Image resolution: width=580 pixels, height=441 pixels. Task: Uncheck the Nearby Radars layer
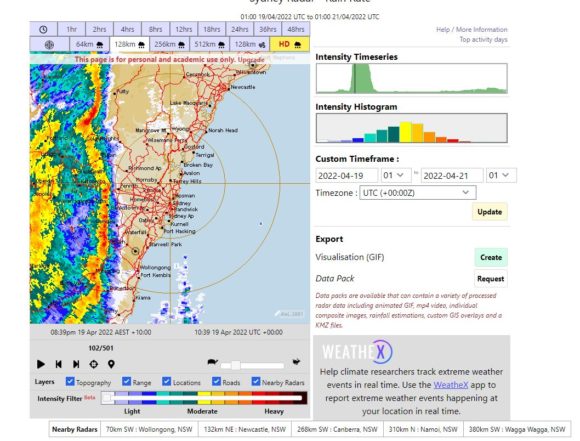[256, 381]
